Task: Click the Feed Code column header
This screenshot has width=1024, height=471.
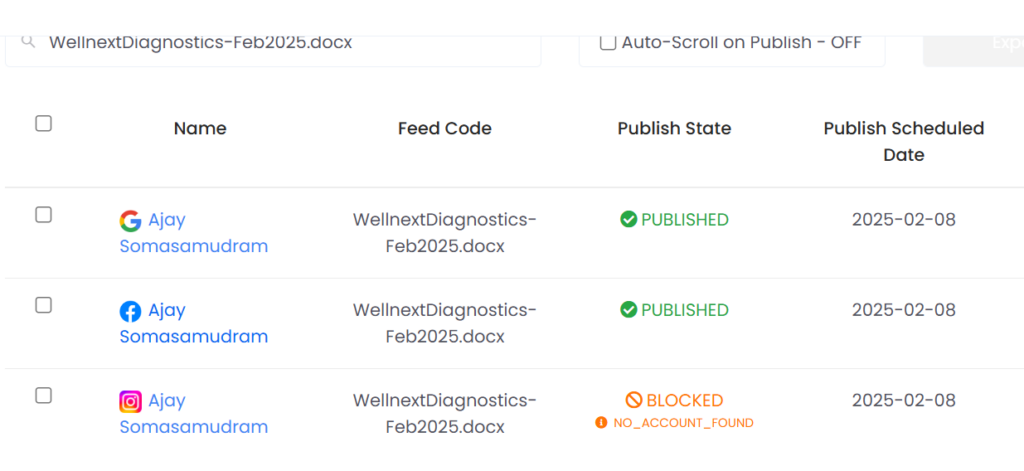Action: 444,128
